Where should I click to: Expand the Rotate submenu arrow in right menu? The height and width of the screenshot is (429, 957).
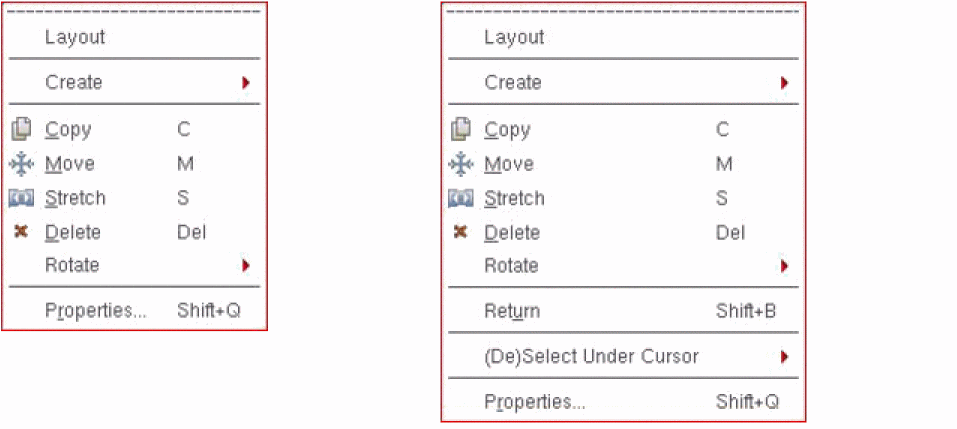[785, 266]
